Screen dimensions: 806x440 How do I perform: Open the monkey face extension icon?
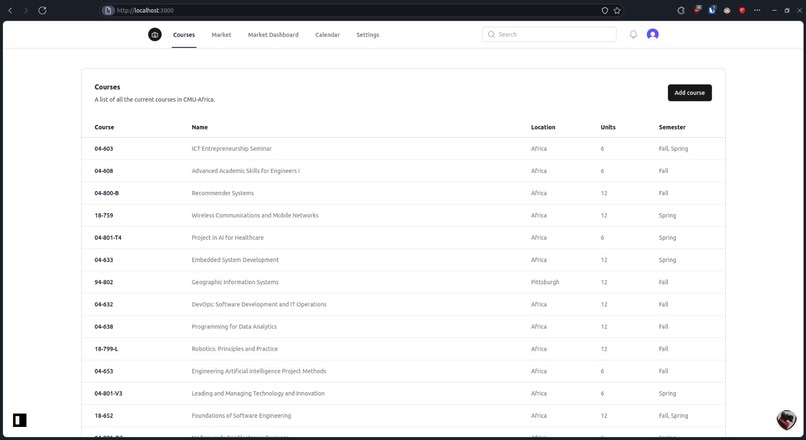(x=727, y=10)
